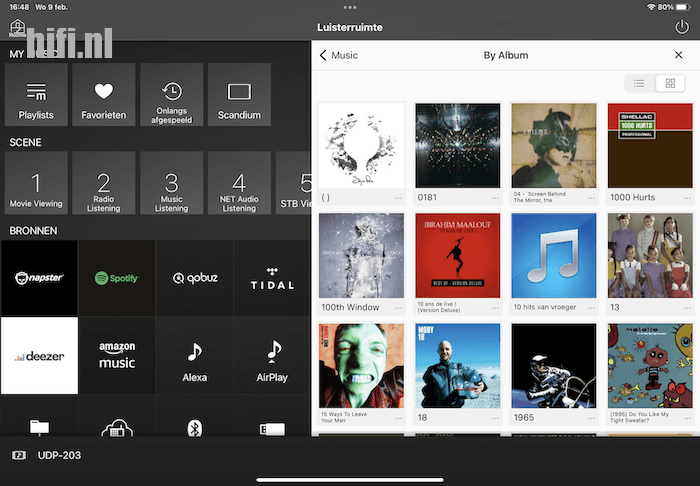The image size is (700, 486).
Task: Tap the Luisterruimte room title
Action: pyautogui.click(x=350, y=28)
